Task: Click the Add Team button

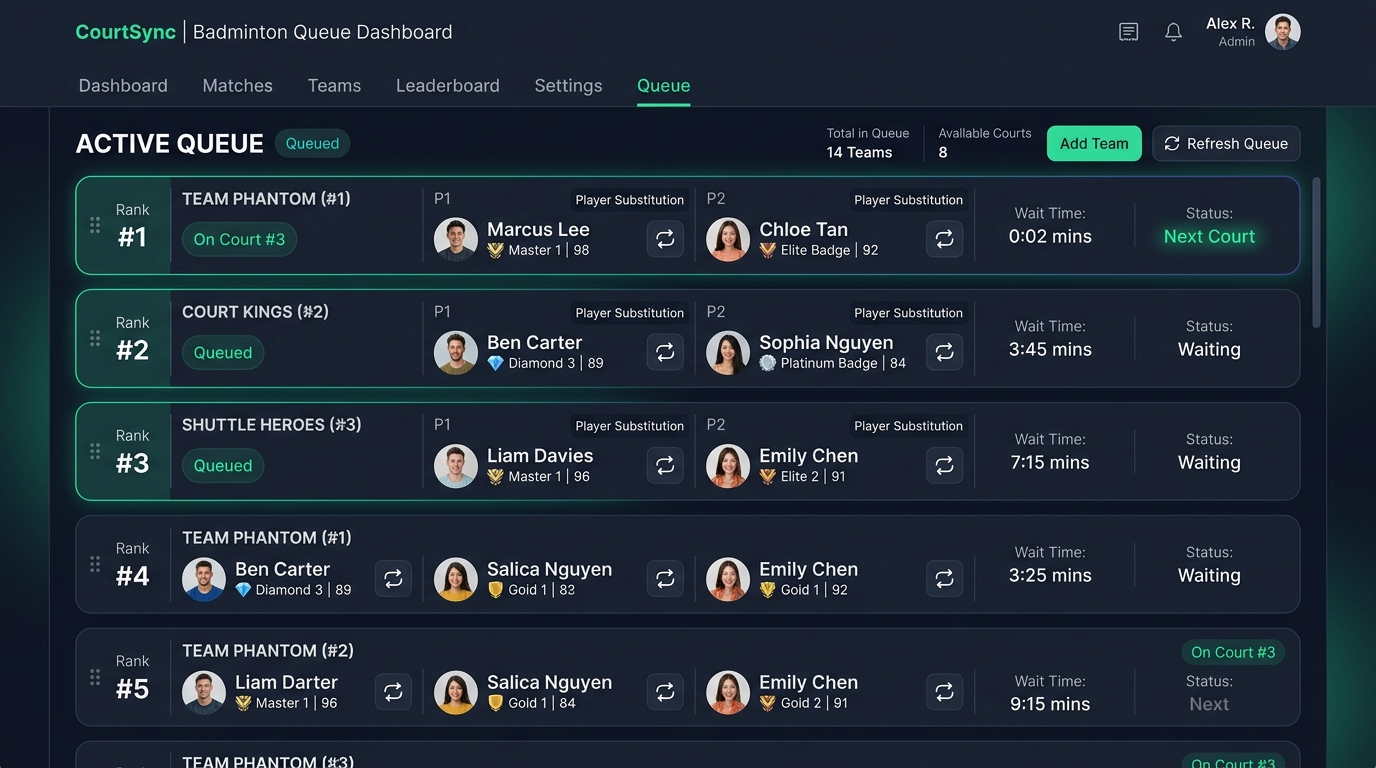Action: tap(1094, 143)
